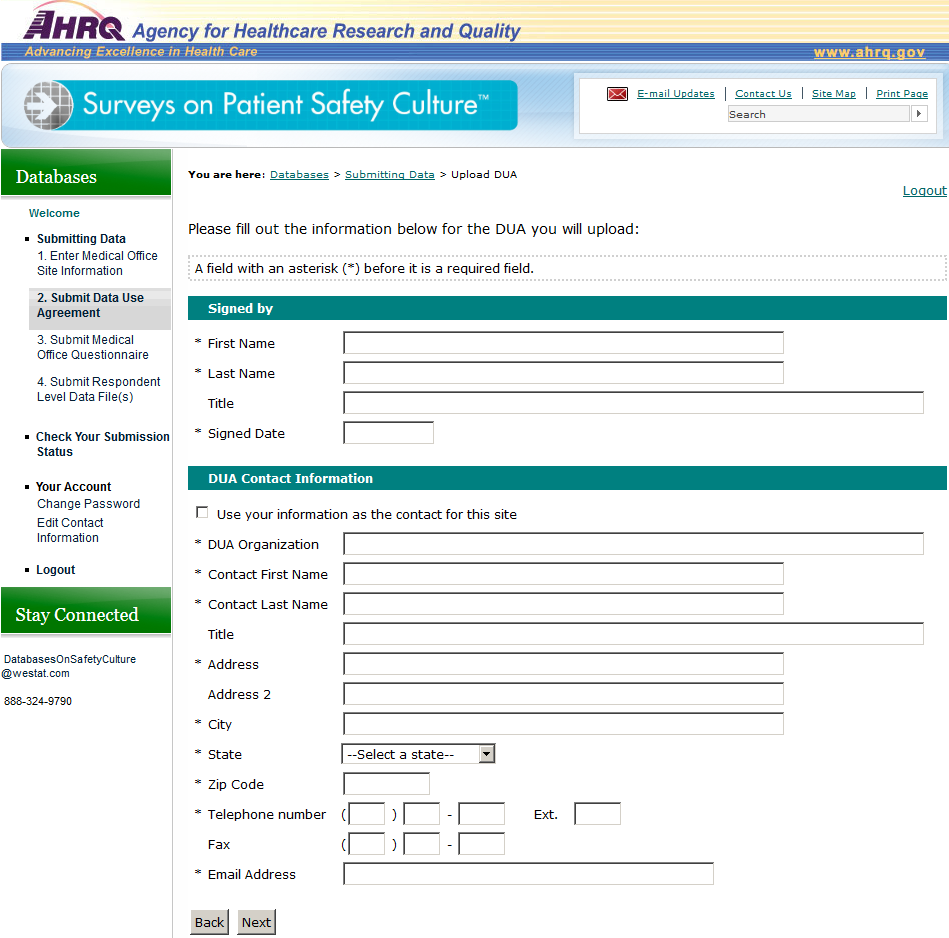This screenshot has width=949, height=938.
Task: Click into the Search box
Action: tap(819, 114)
